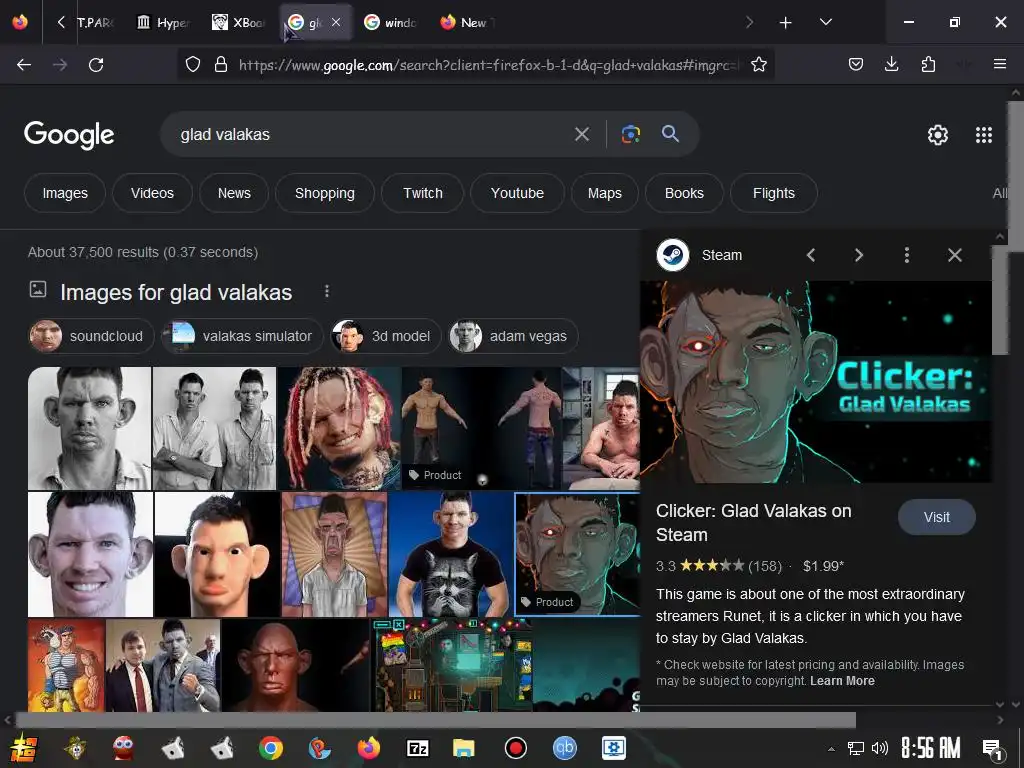Show next image in preview panel

(859, 255)
